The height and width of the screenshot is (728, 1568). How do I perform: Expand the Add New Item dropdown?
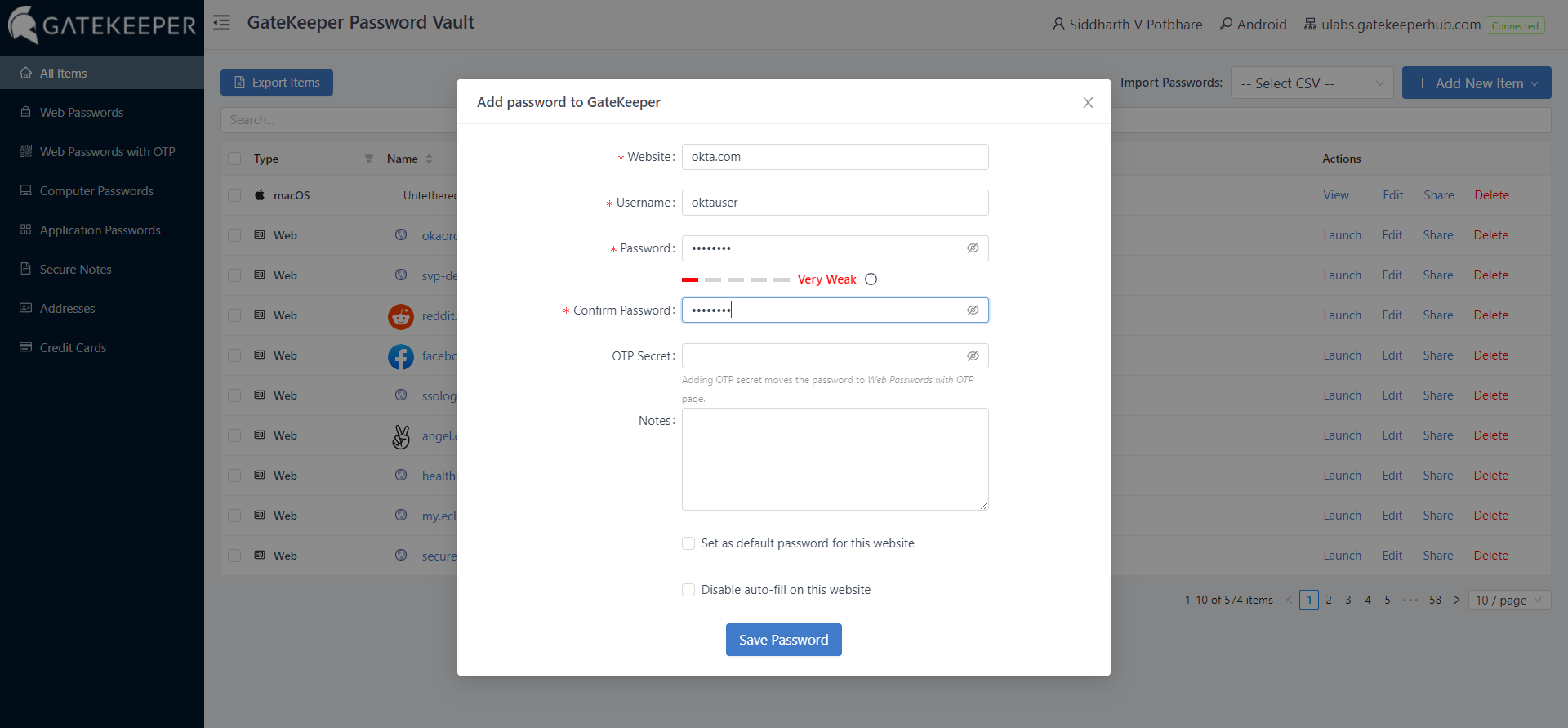1476,83
